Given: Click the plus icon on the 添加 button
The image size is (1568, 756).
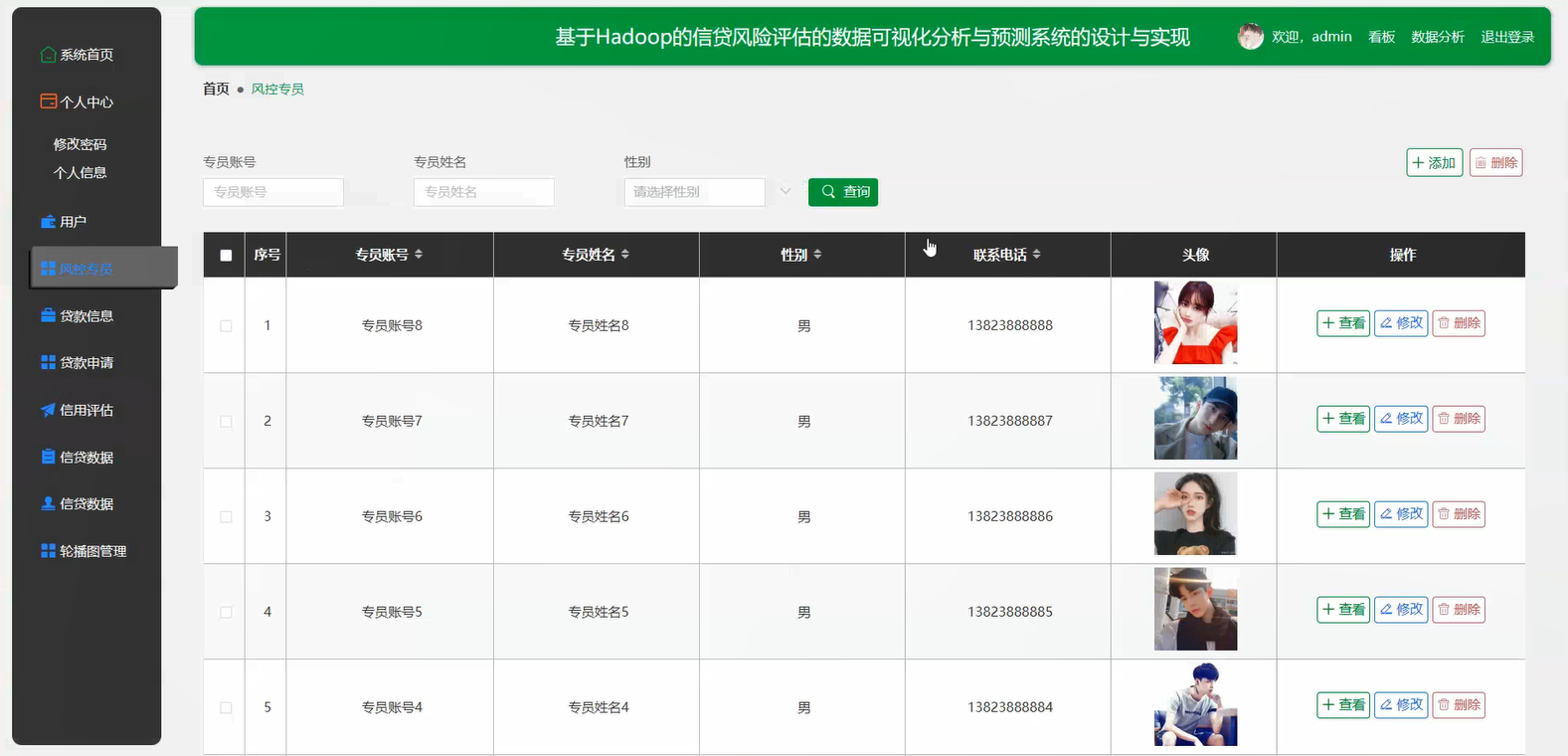Looking at the screenshot, I should point(1419,162).
